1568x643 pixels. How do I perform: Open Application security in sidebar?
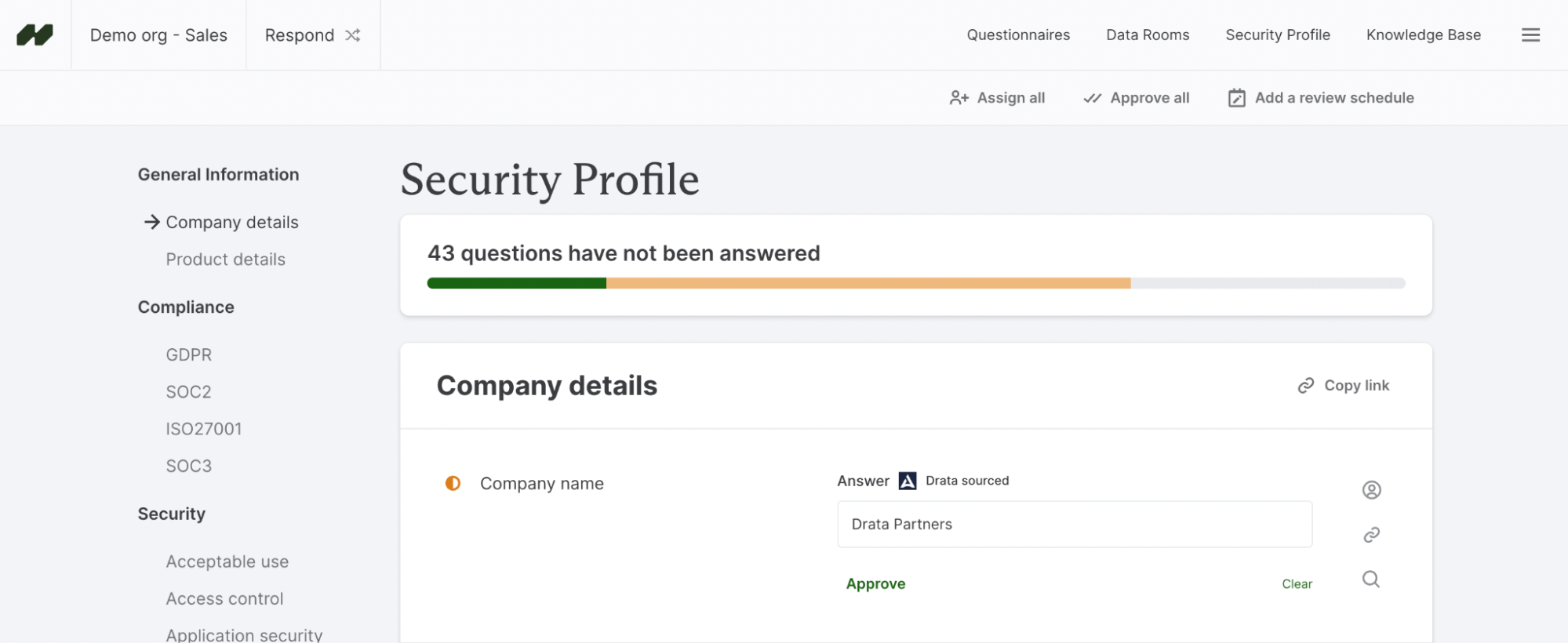point(244,634)
